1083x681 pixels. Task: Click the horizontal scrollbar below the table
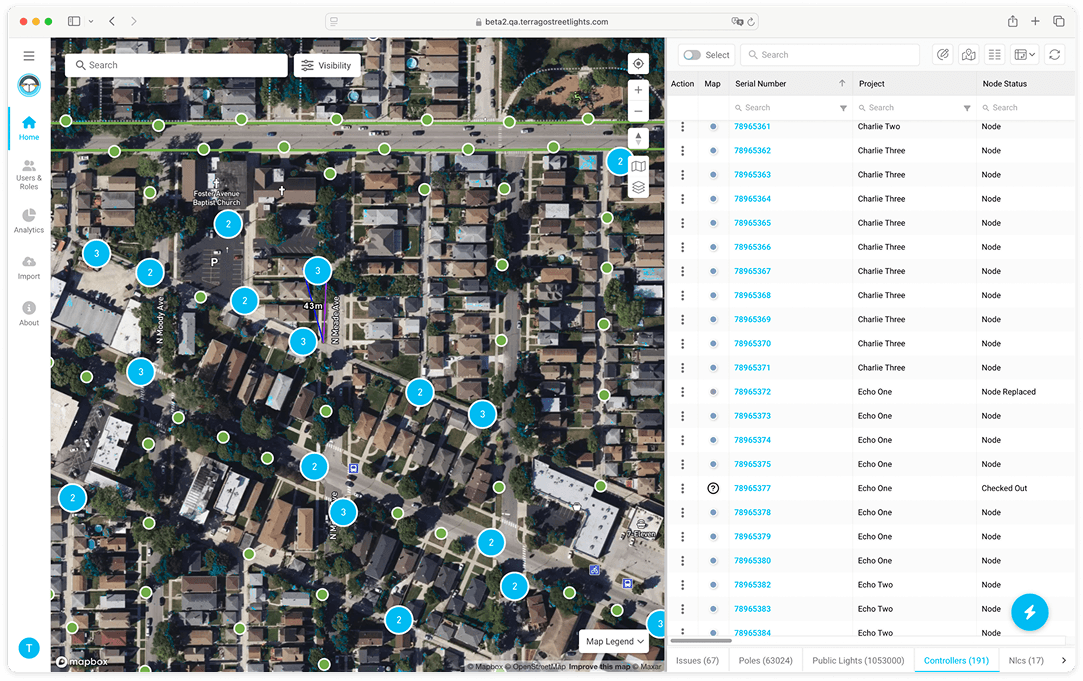click(700, 641)
